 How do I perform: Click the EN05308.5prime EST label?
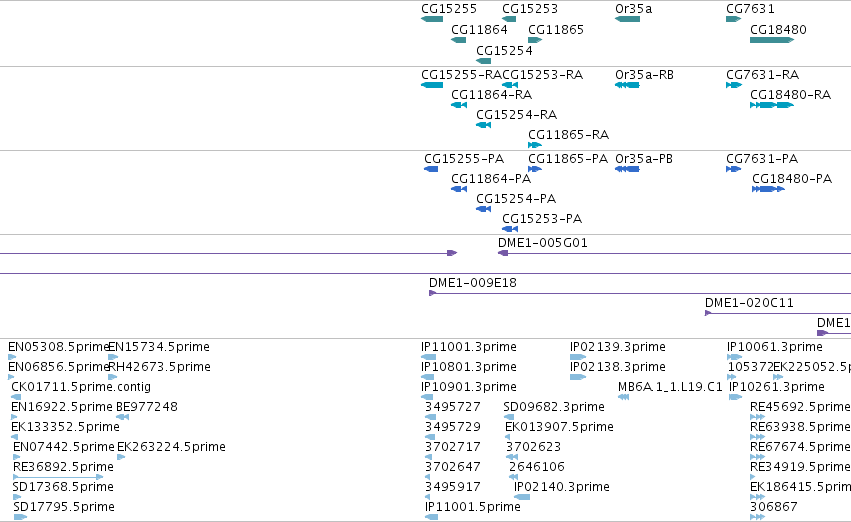click(59, 347)
